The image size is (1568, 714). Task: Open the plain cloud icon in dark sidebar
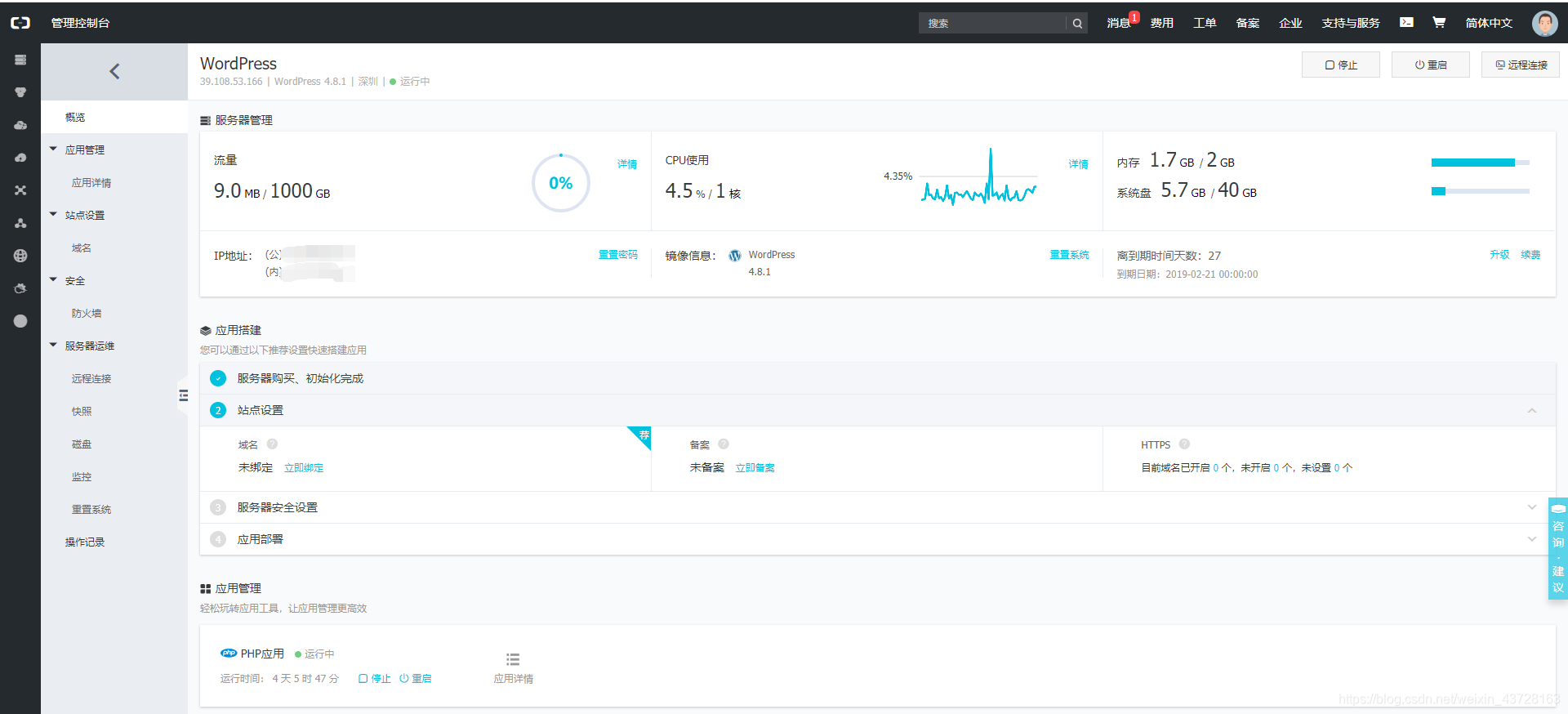click(x=20, y=125)
